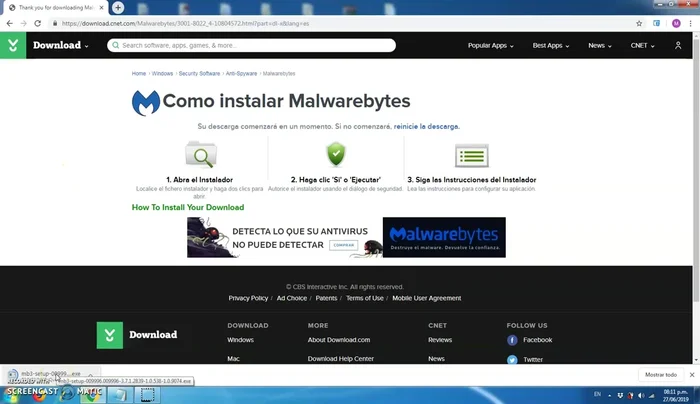Show hidden system tray icons
This screenshot has width=700, height=404.
pyautogui.click(x=609, y=396)
